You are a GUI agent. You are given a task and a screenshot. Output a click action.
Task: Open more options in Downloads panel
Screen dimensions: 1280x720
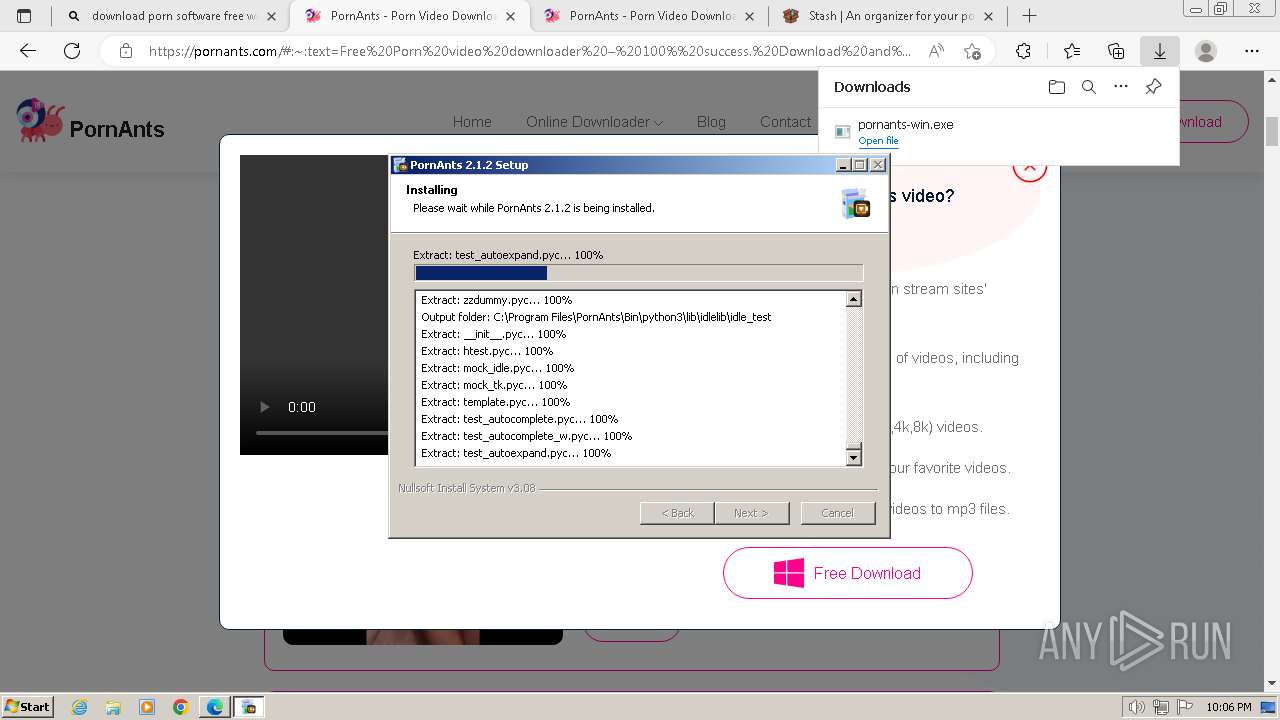[x=1121, y=87]
